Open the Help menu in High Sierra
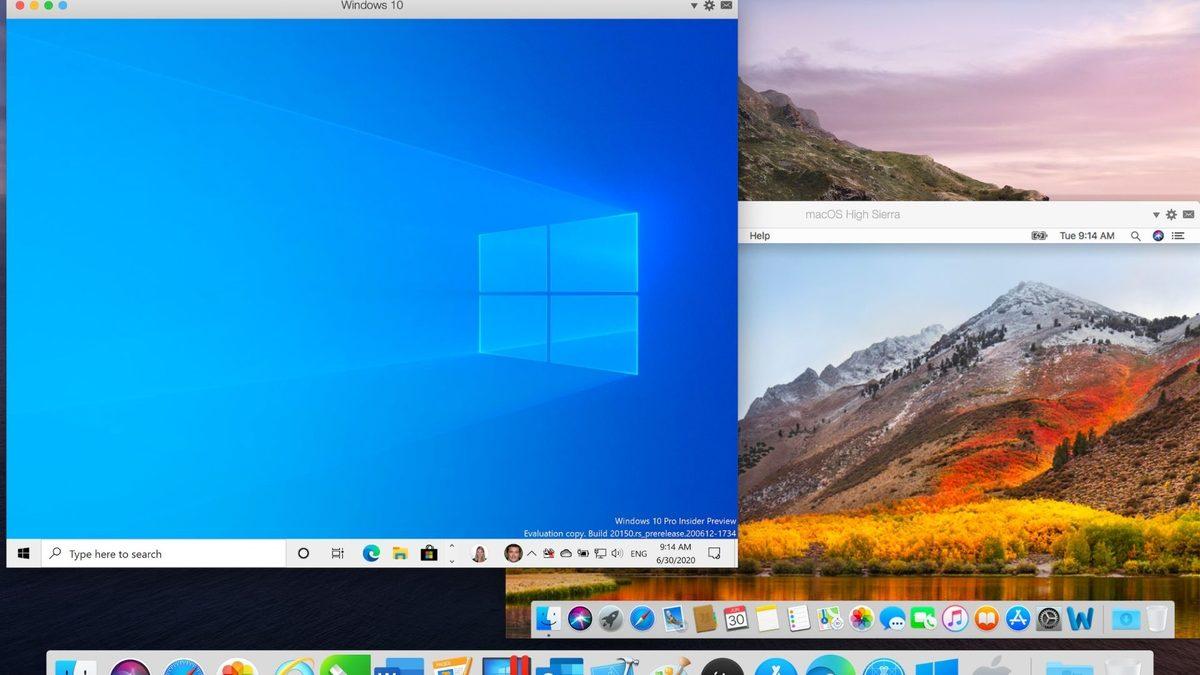Screen dimensions: 1200x675 click(760, 236)
